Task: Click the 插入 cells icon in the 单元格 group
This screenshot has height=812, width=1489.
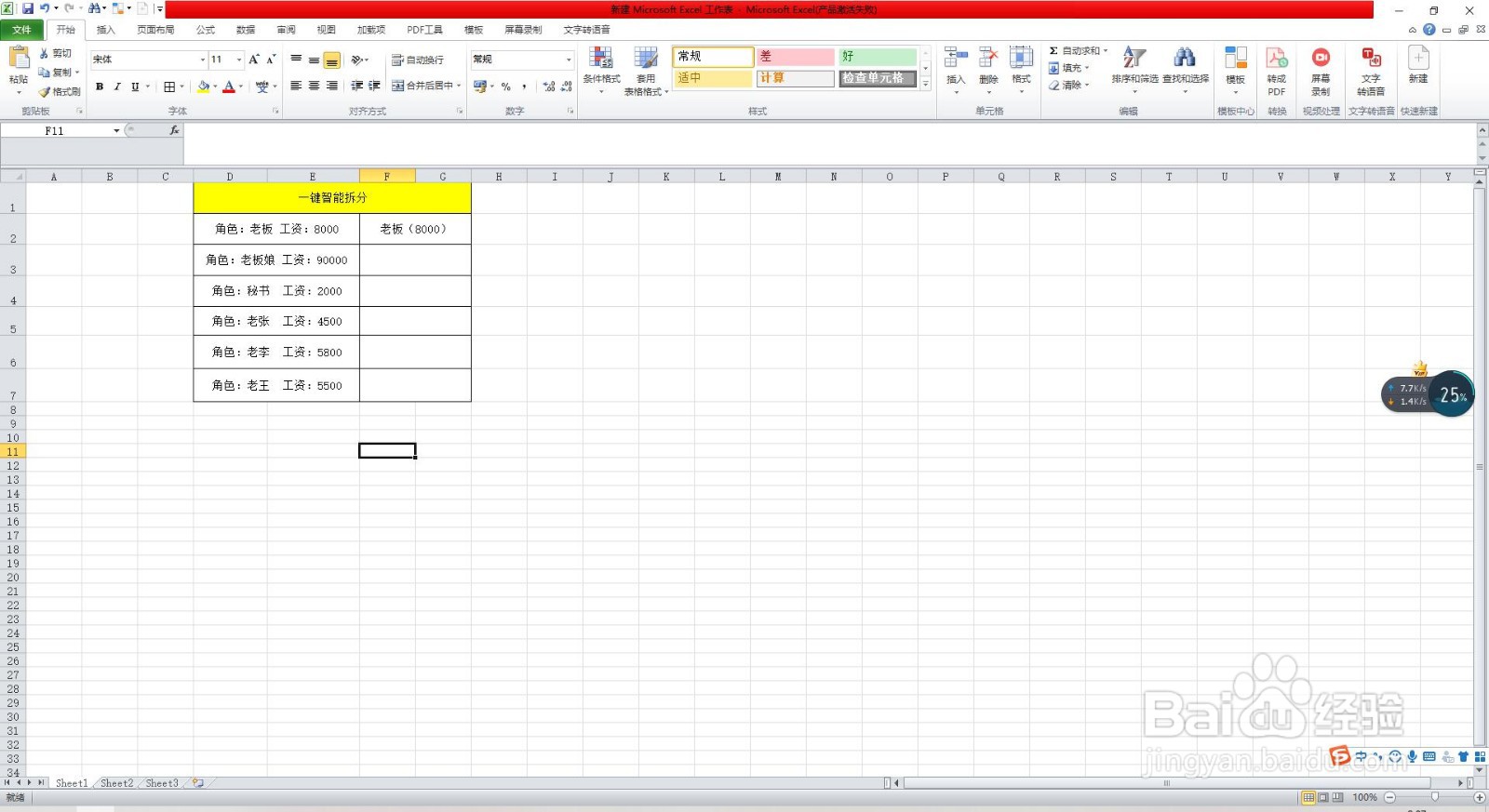Action: click(x=956, y=59)
